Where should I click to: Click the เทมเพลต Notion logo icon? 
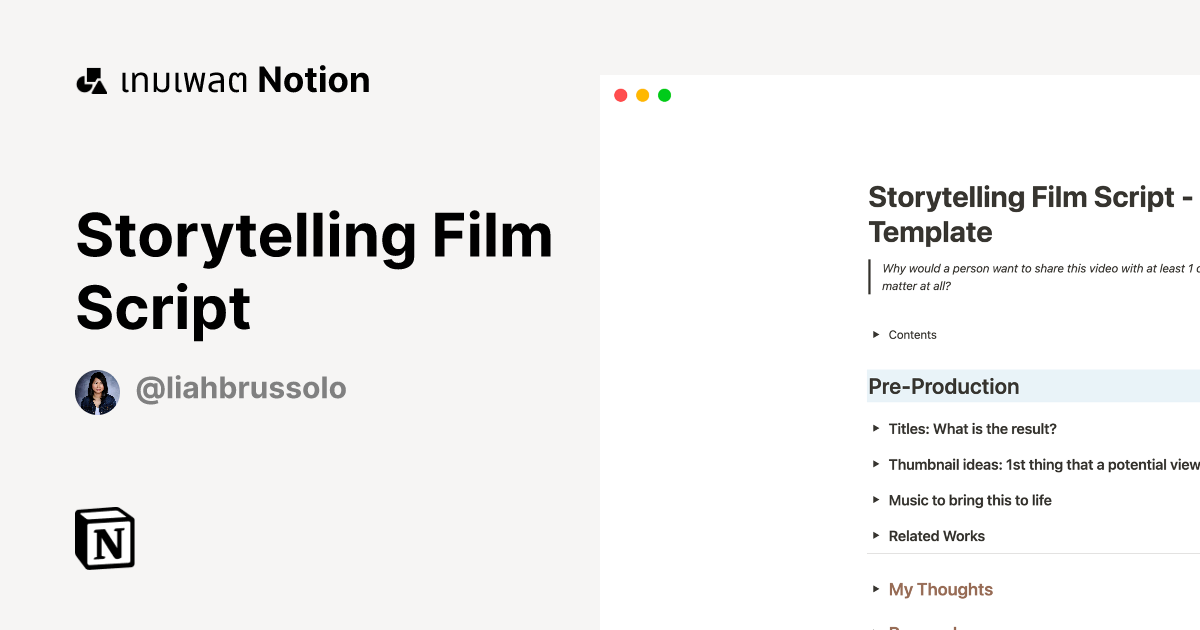[92, 79]
